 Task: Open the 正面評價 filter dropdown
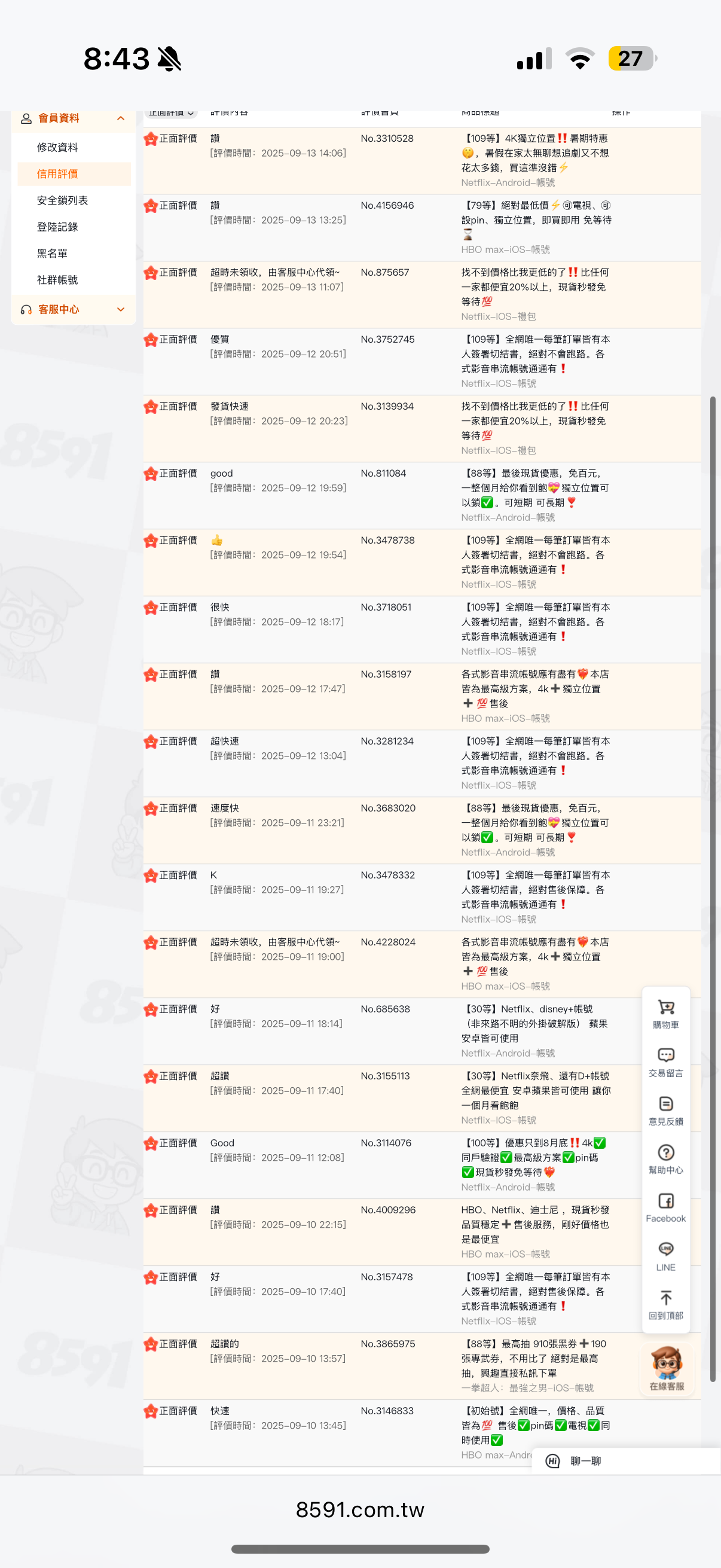(172, 113)
